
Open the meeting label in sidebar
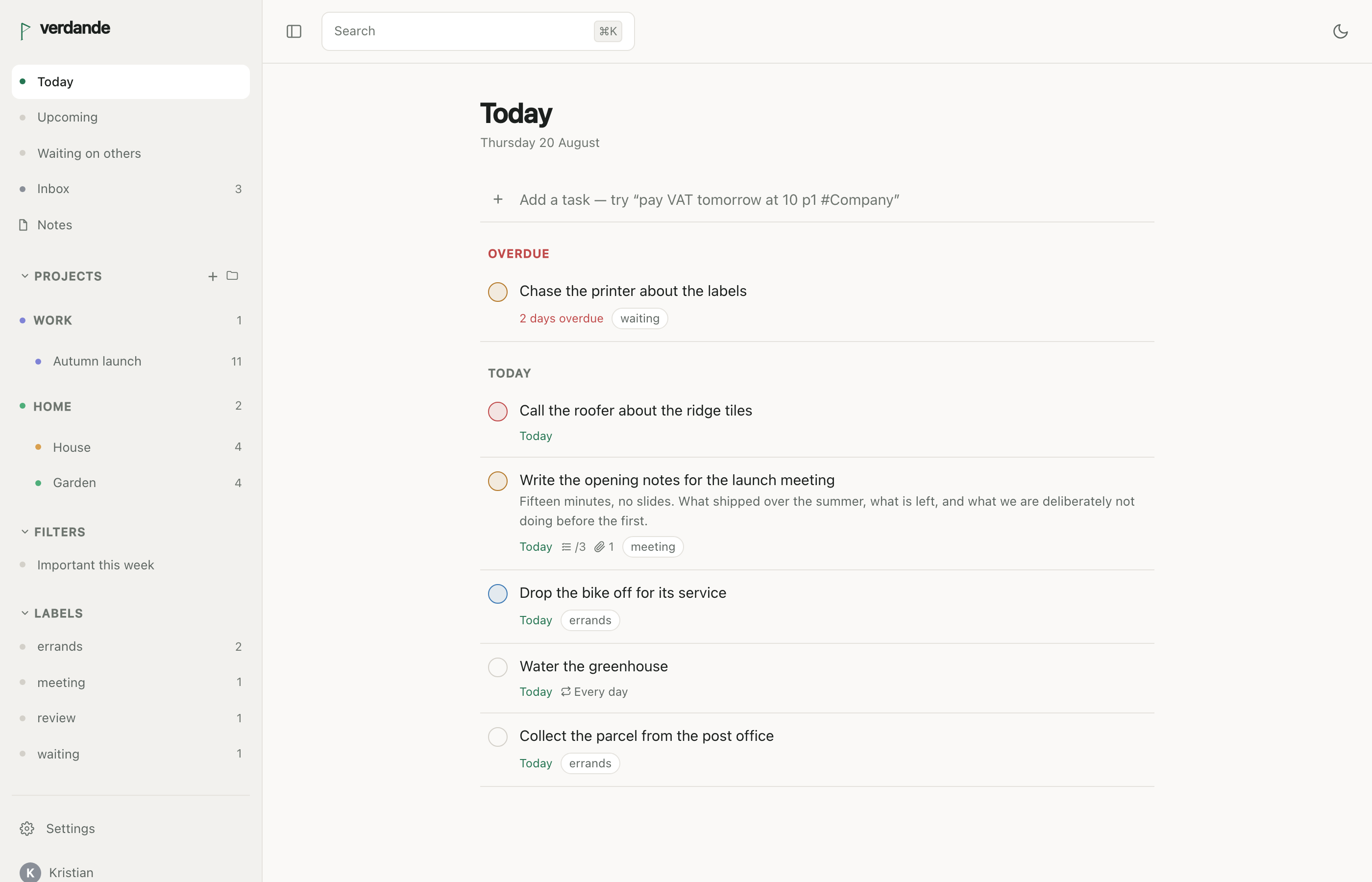[130, 683]
